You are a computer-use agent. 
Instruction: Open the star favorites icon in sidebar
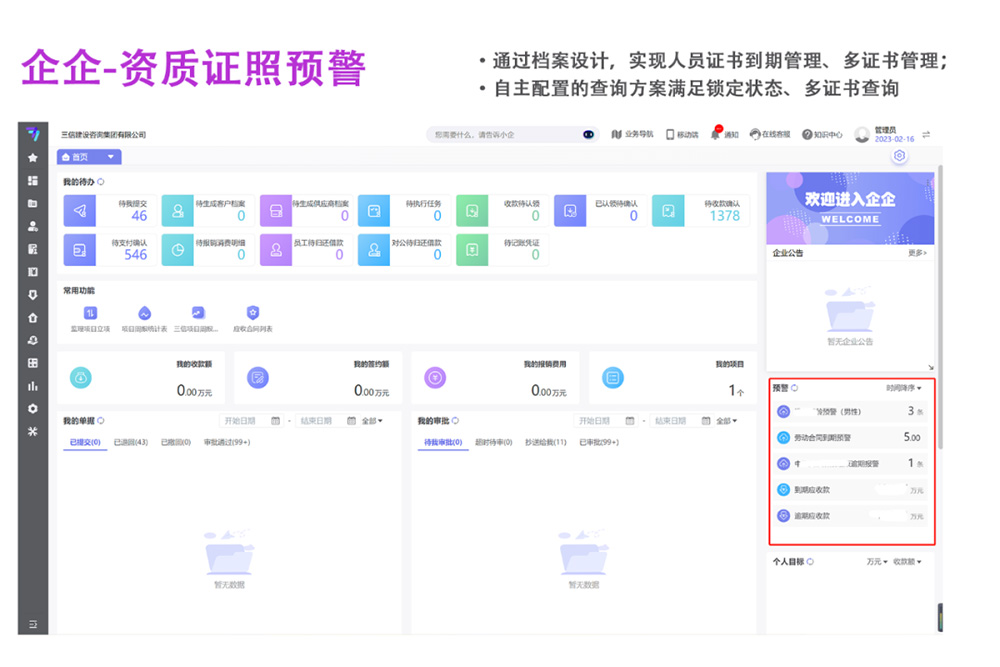point(33,158)
